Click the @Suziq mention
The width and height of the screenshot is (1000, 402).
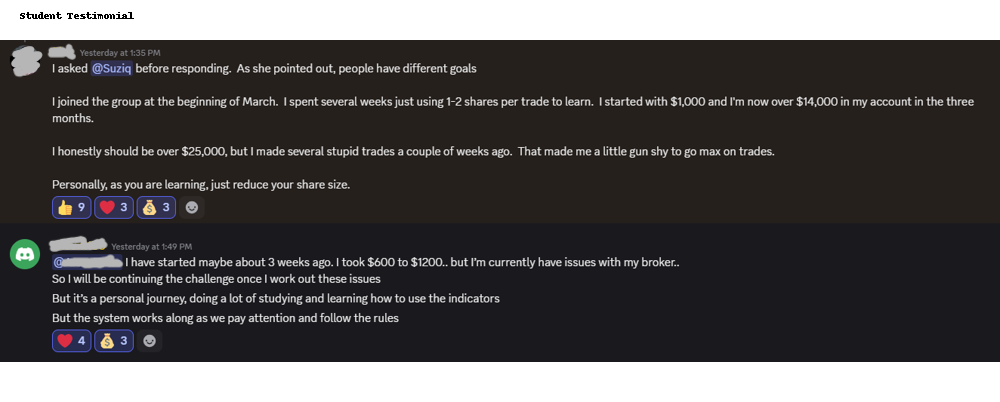point(112,69)
